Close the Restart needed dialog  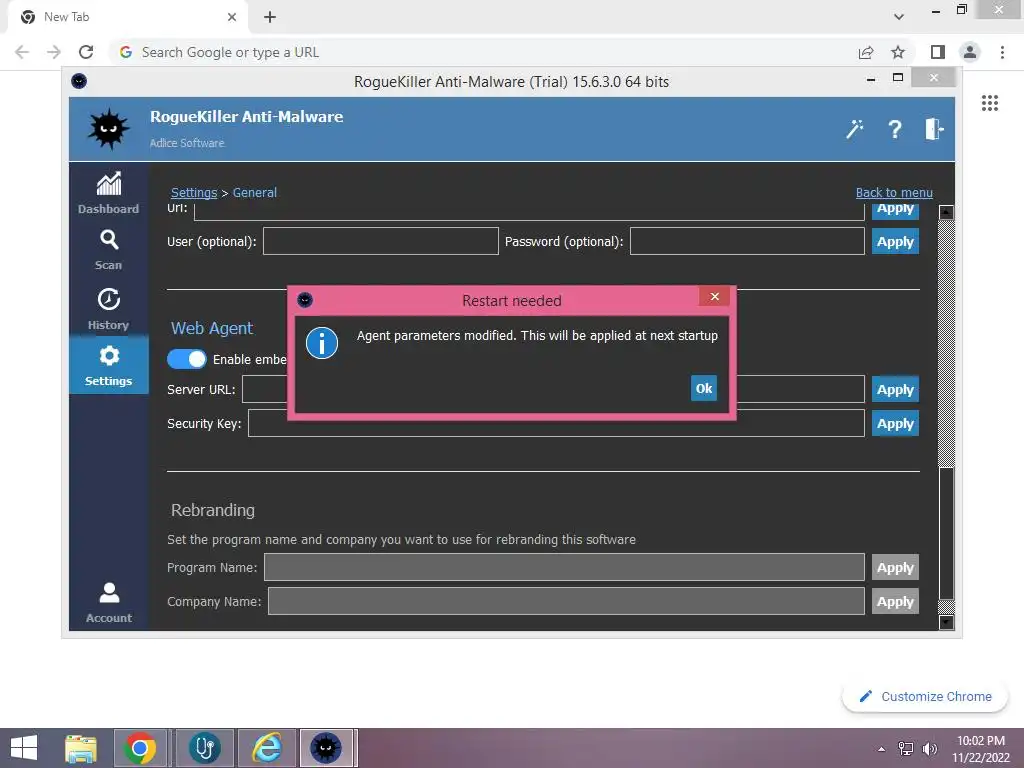[714, 296]
